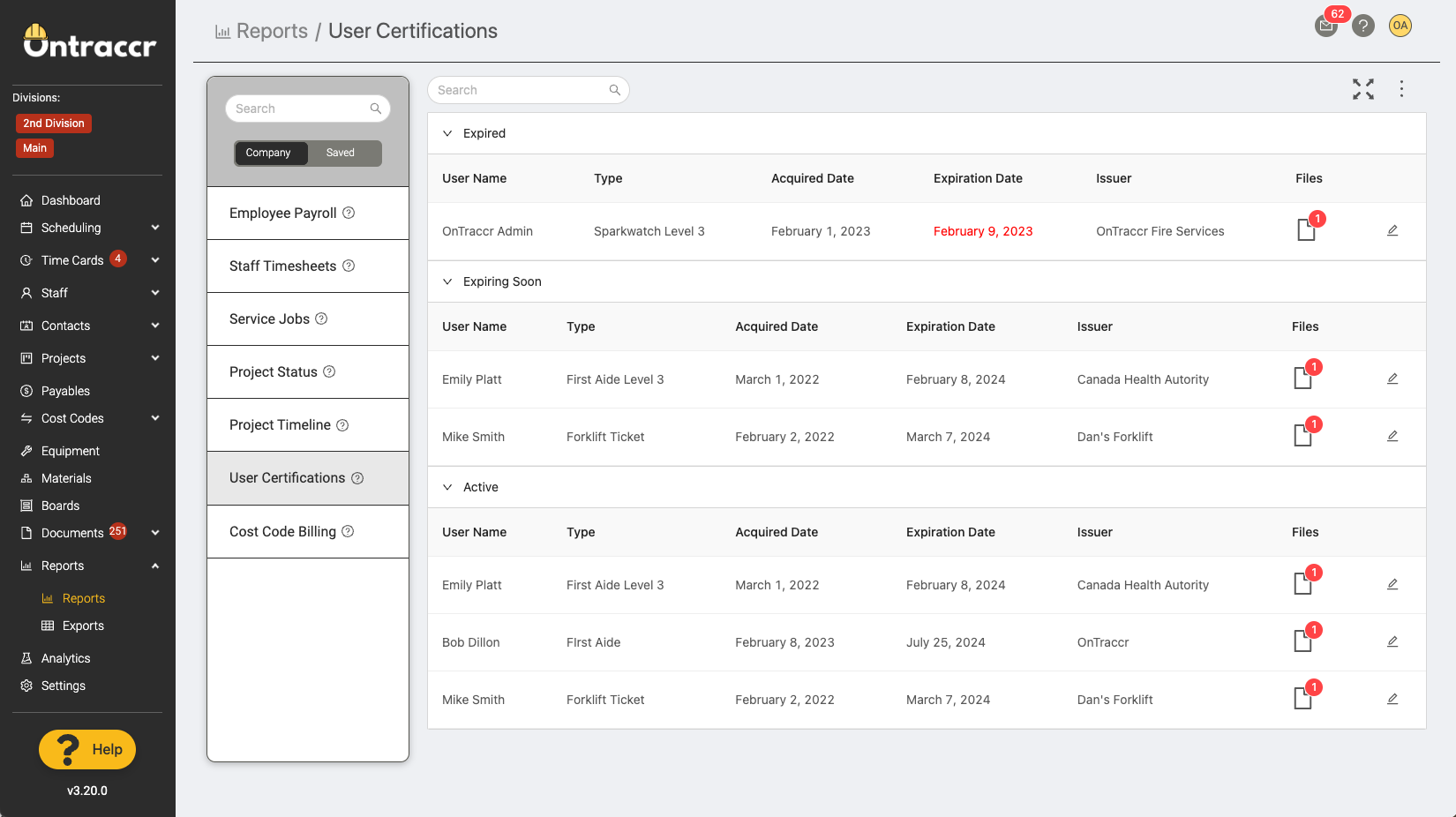
Task: Show help tooltip for Service Jobs report
Action: [x=321, y=319]
